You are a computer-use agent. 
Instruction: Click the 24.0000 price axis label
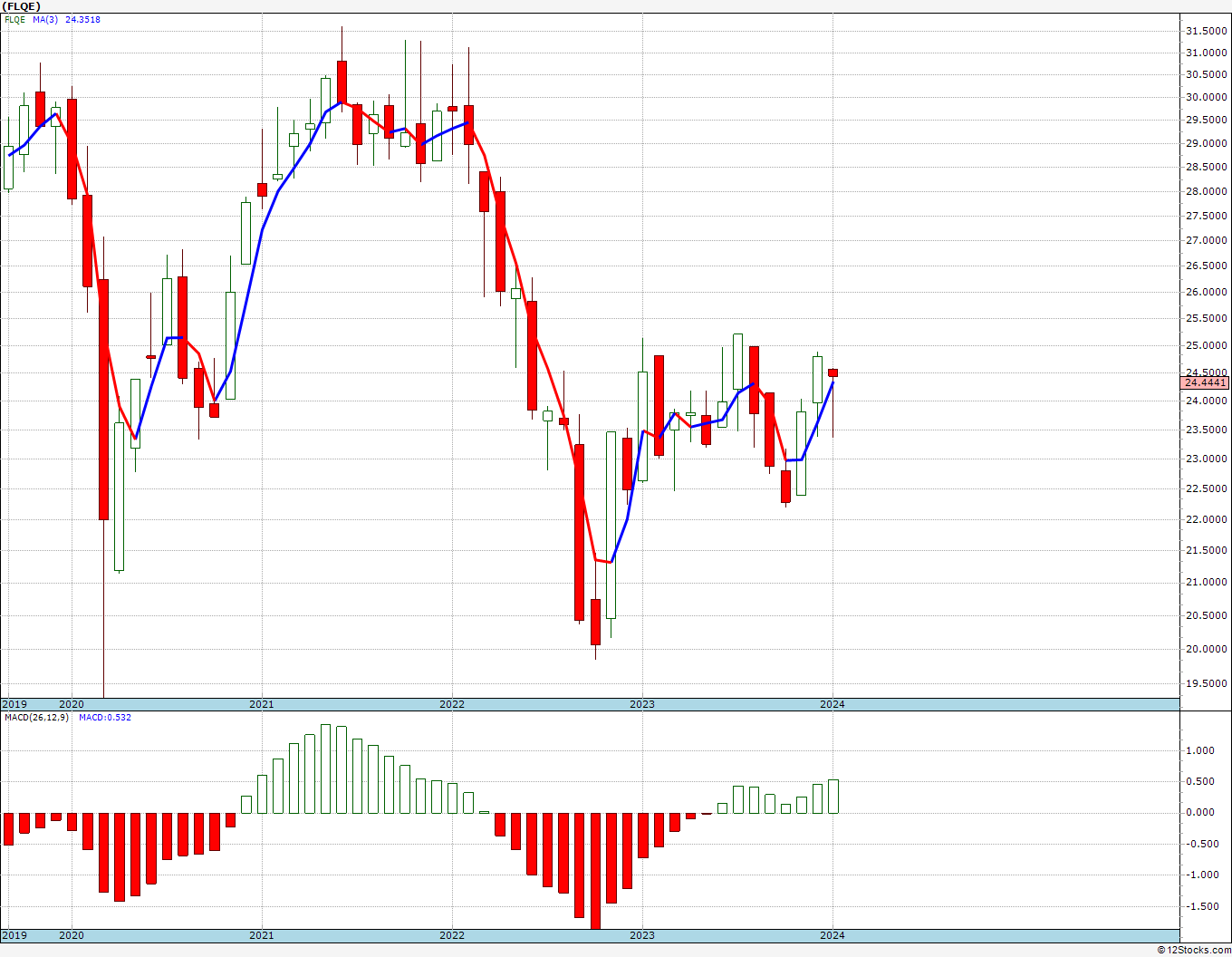pos(1207,401)
